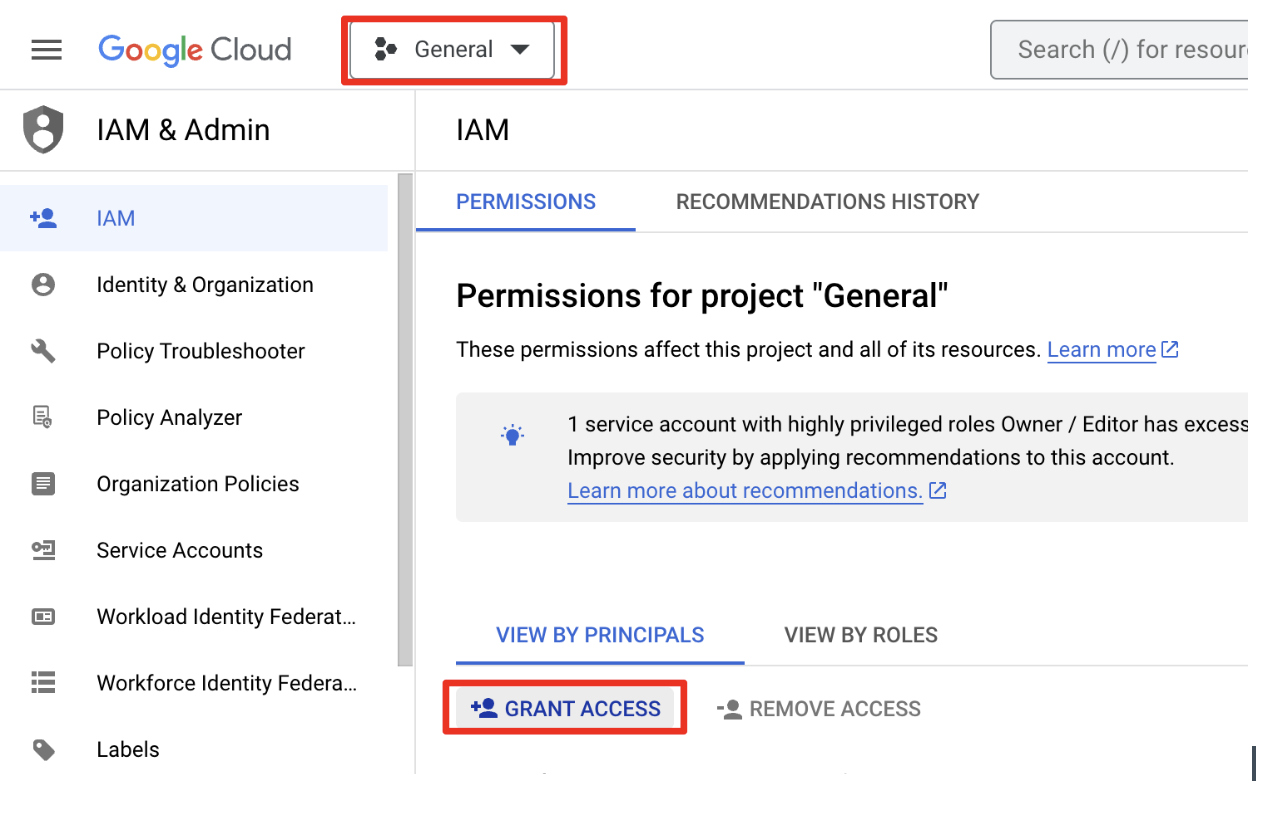The height and width of the screenshot is (814, 1274).
Task: Open the General project selector dropdown
Action: click(452, 50)
